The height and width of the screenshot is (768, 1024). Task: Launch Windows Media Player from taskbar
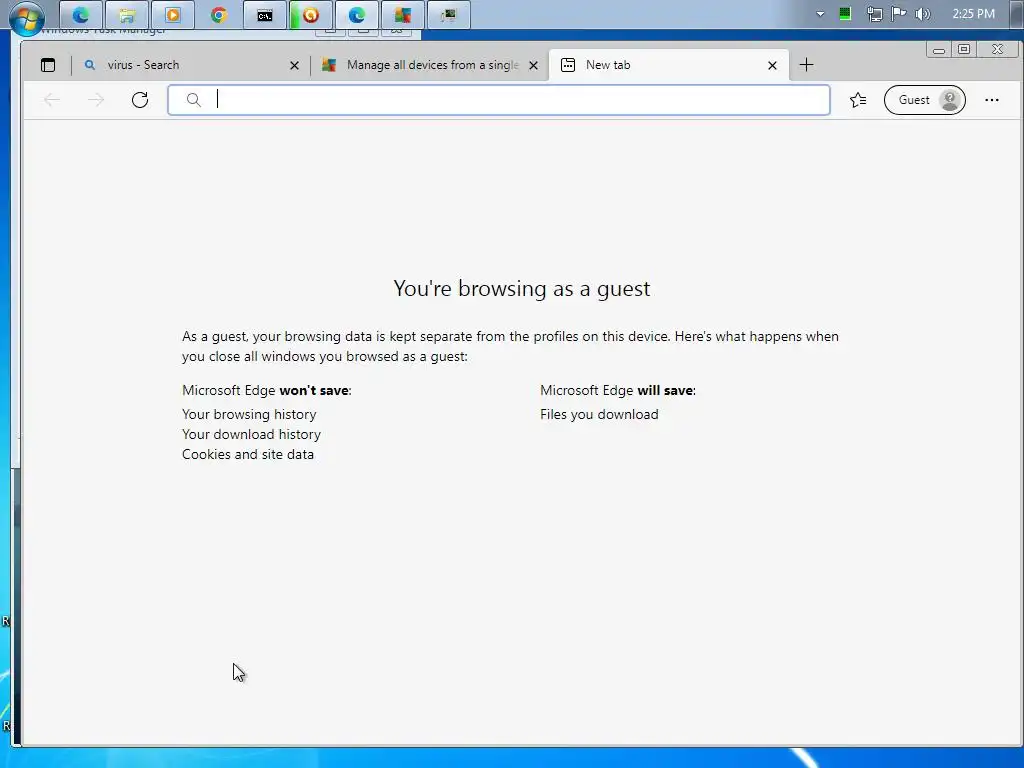click(172, 14)
